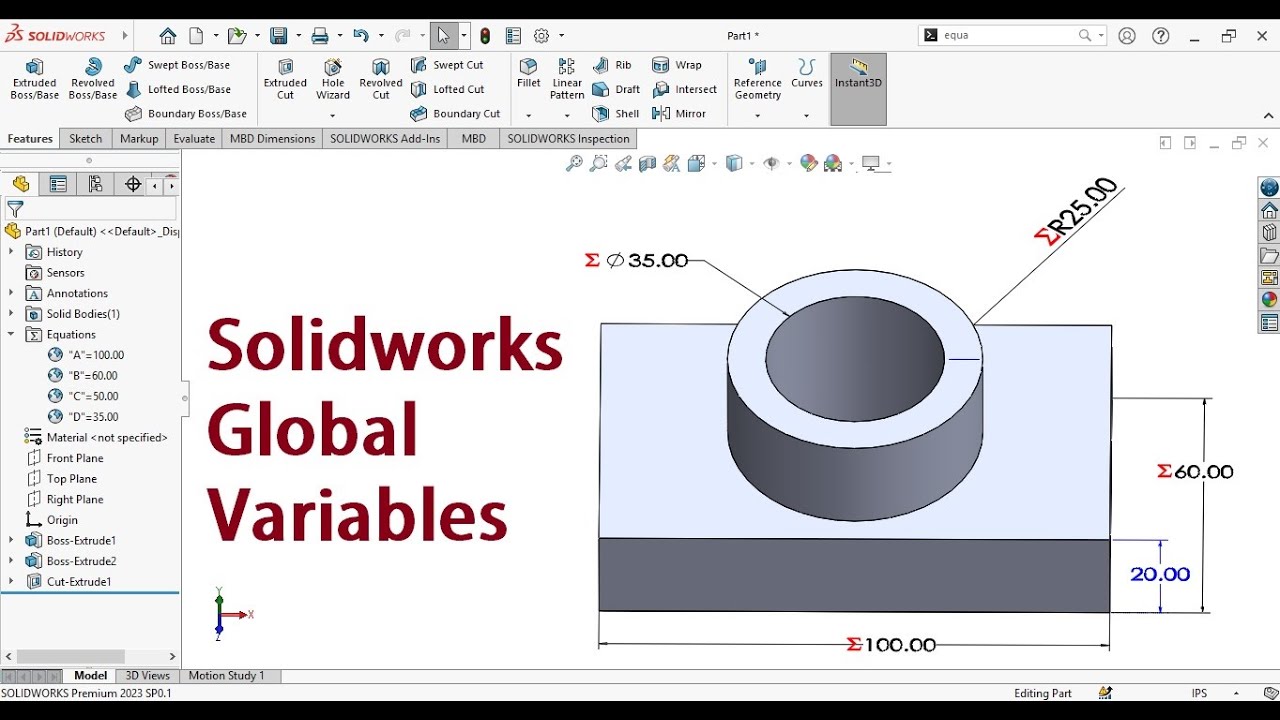
Task: Select global variable "A"=100.00
Action: (96, 355)
